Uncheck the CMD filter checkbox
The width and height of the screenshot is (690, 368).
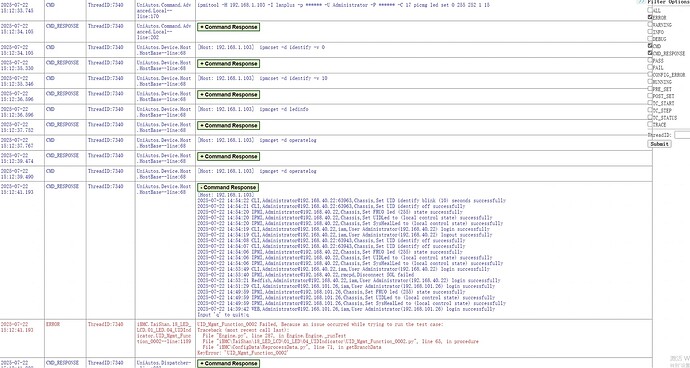pyautogui.click(x=650, y=46)
